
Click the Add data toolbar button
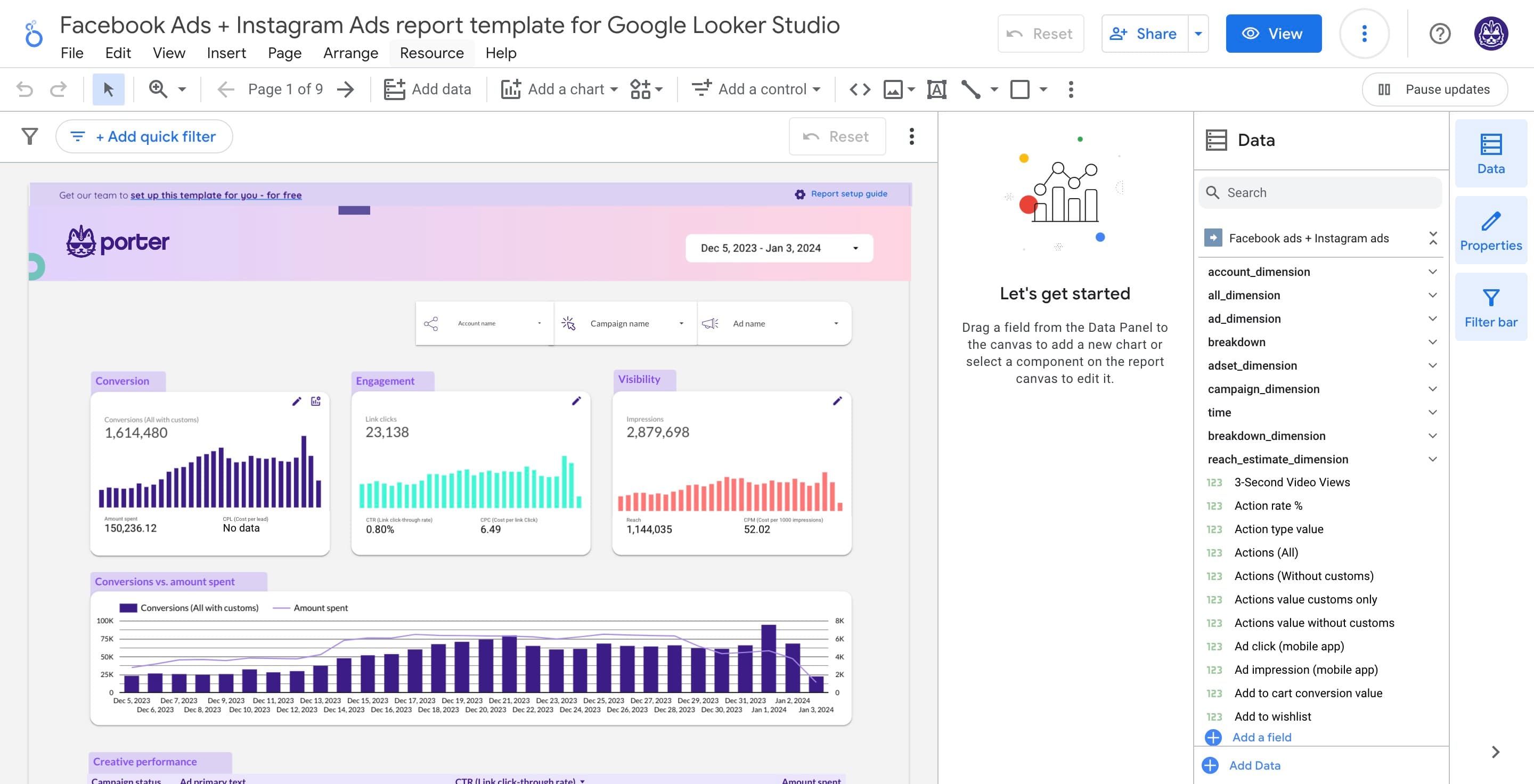click(427, 89)
